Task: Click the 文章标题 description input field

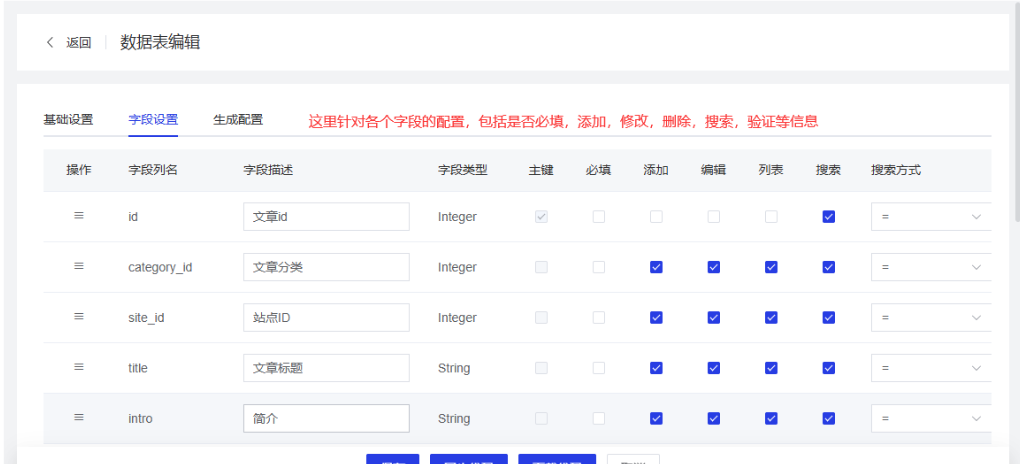Action: point(326,368)
